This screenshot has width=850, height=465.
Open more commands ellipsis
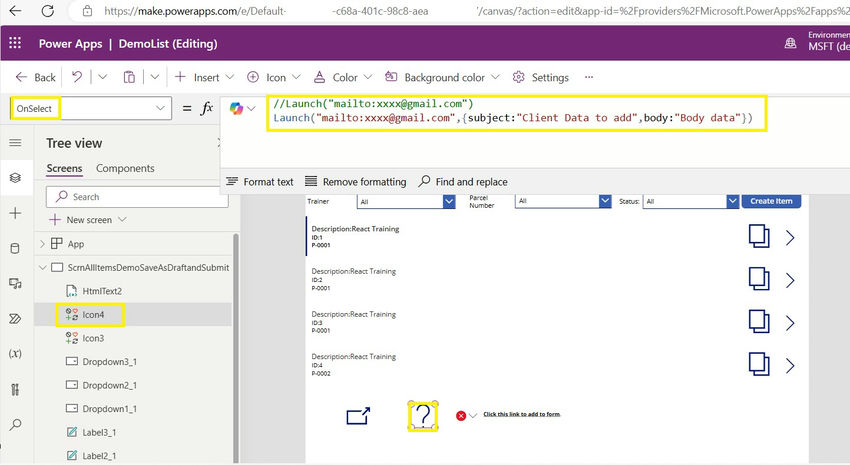click(589, 78)
